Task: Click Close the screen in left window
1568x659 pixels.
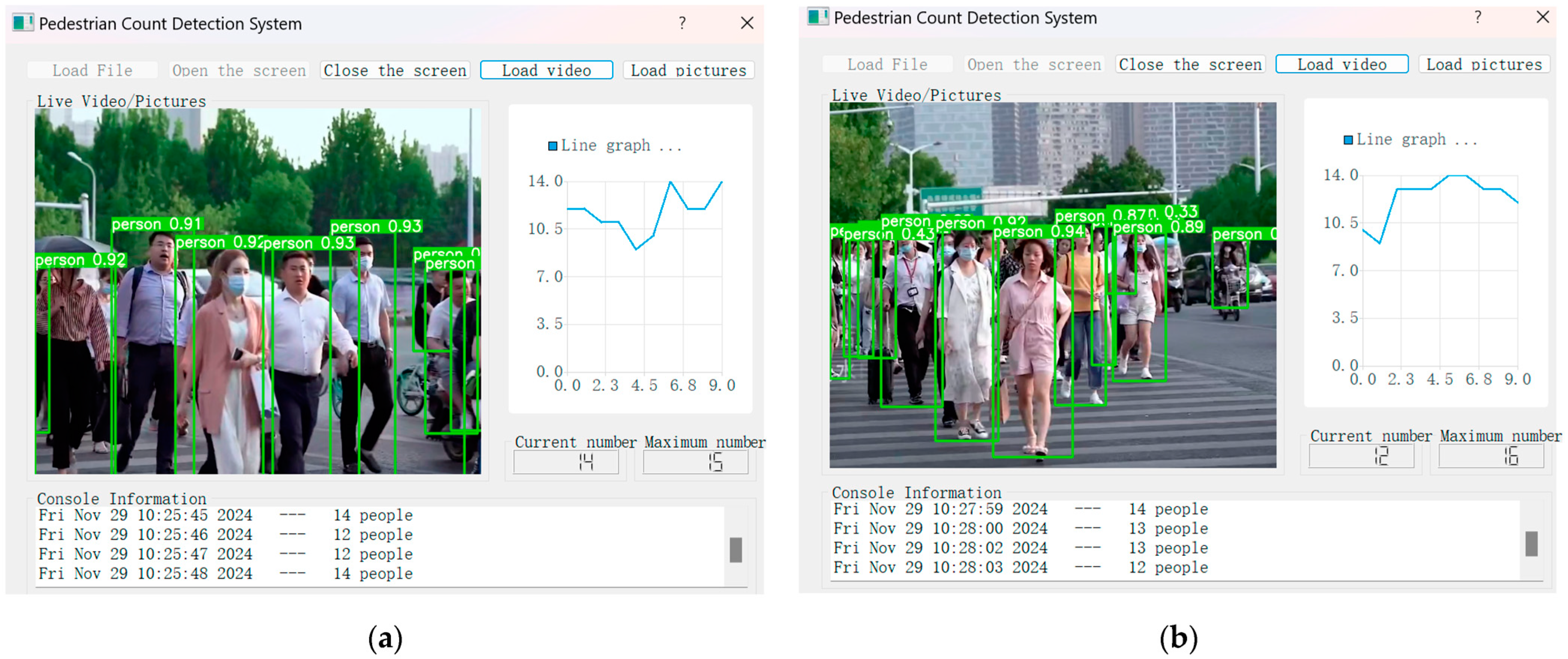Action: tap(395, 70)
